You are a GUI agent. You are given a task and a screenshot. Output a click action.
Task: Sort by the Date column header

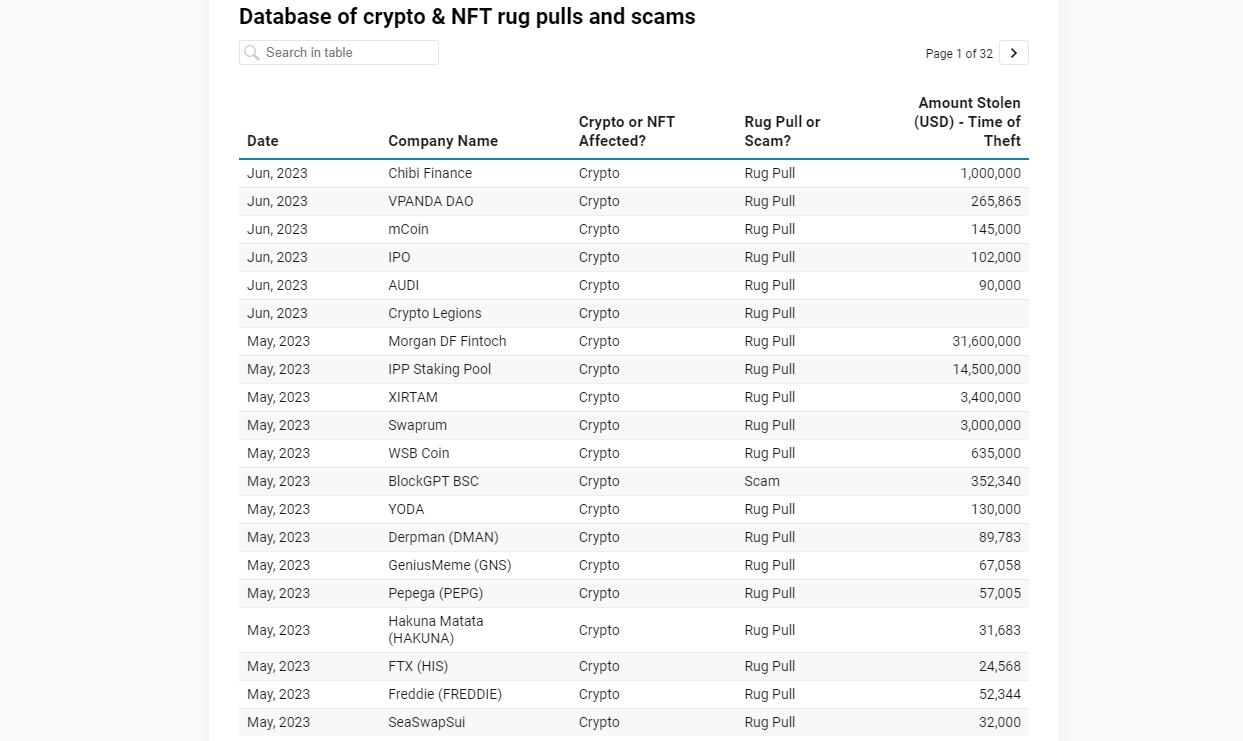(263, 141)
